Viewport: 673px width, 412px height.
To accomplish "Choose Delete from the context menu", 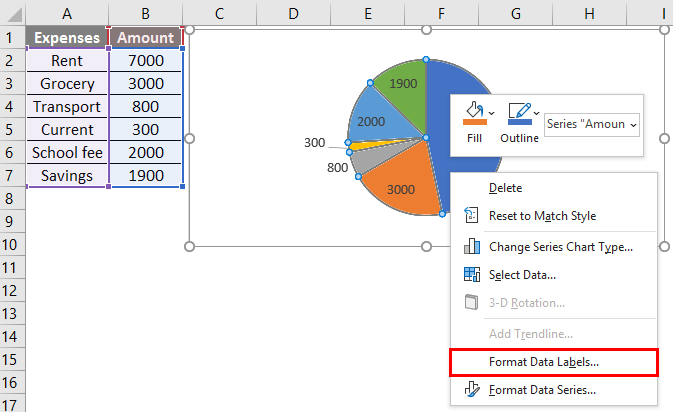I will pyautogui.click(x=505, y=188).
